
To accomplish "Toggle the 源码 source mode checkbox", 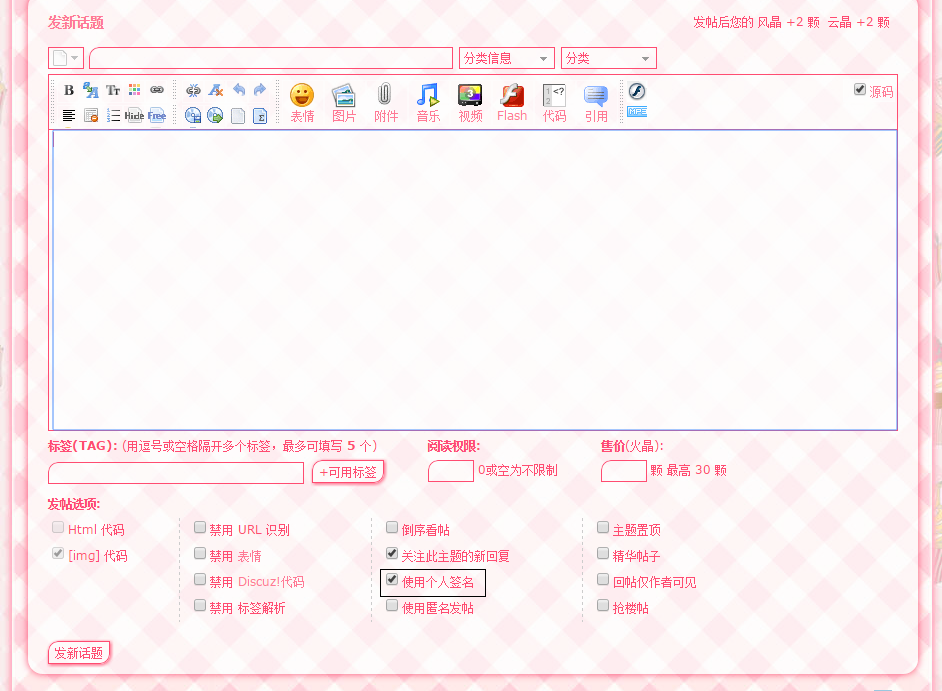I will click(860, 90).
